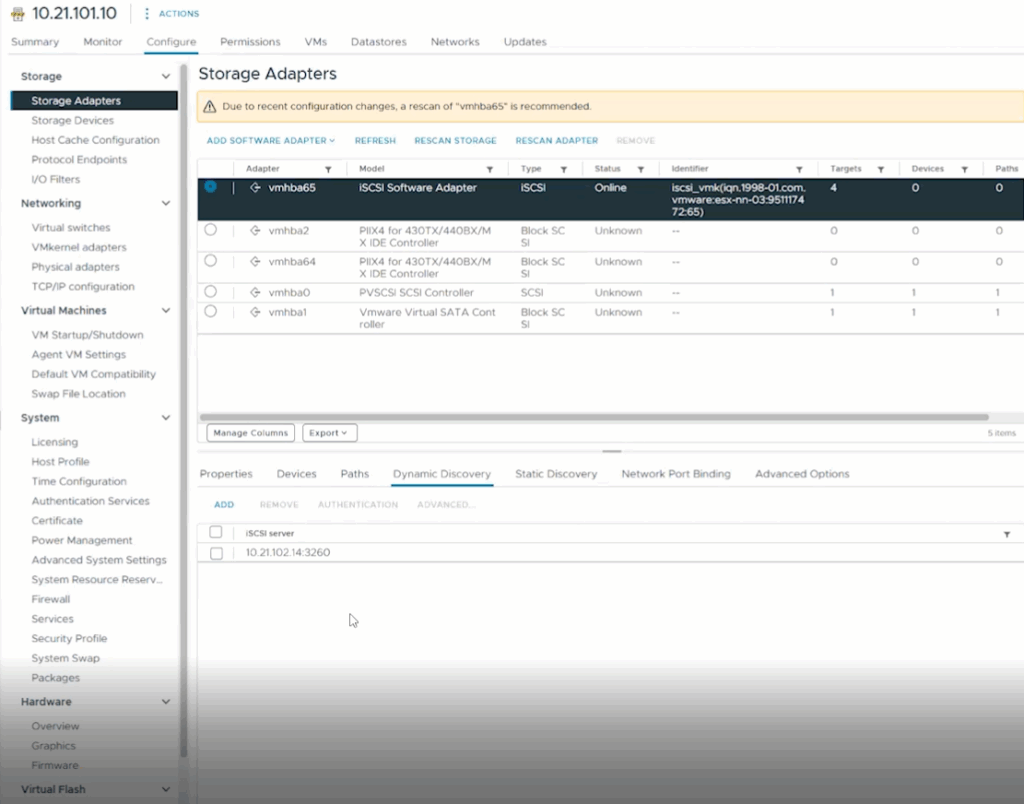Screen dimensions: 1024x804
Task: Click the Refresh button
Action: click(376, 140)
